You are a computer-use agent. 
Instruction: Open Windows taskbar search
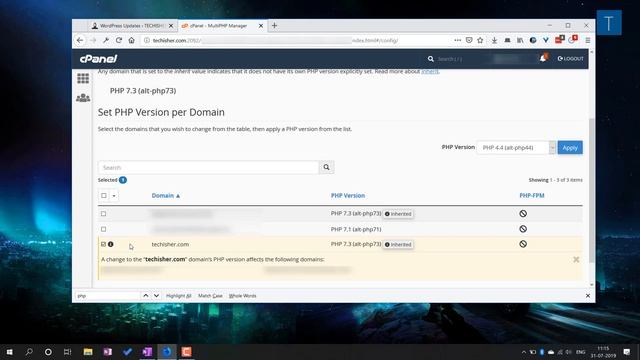pyautogui.click(x=29, y=352)
